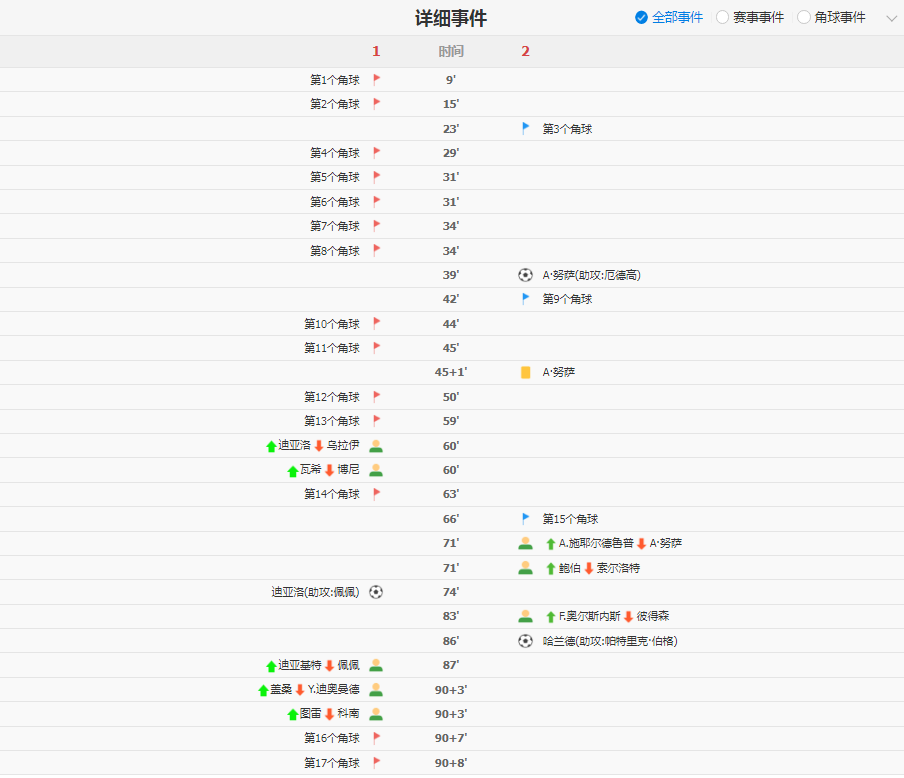Click the substitution icon for A.施耶尔德鲁普
The width and height of the screenshot is (904, 778).
[525, 543]
